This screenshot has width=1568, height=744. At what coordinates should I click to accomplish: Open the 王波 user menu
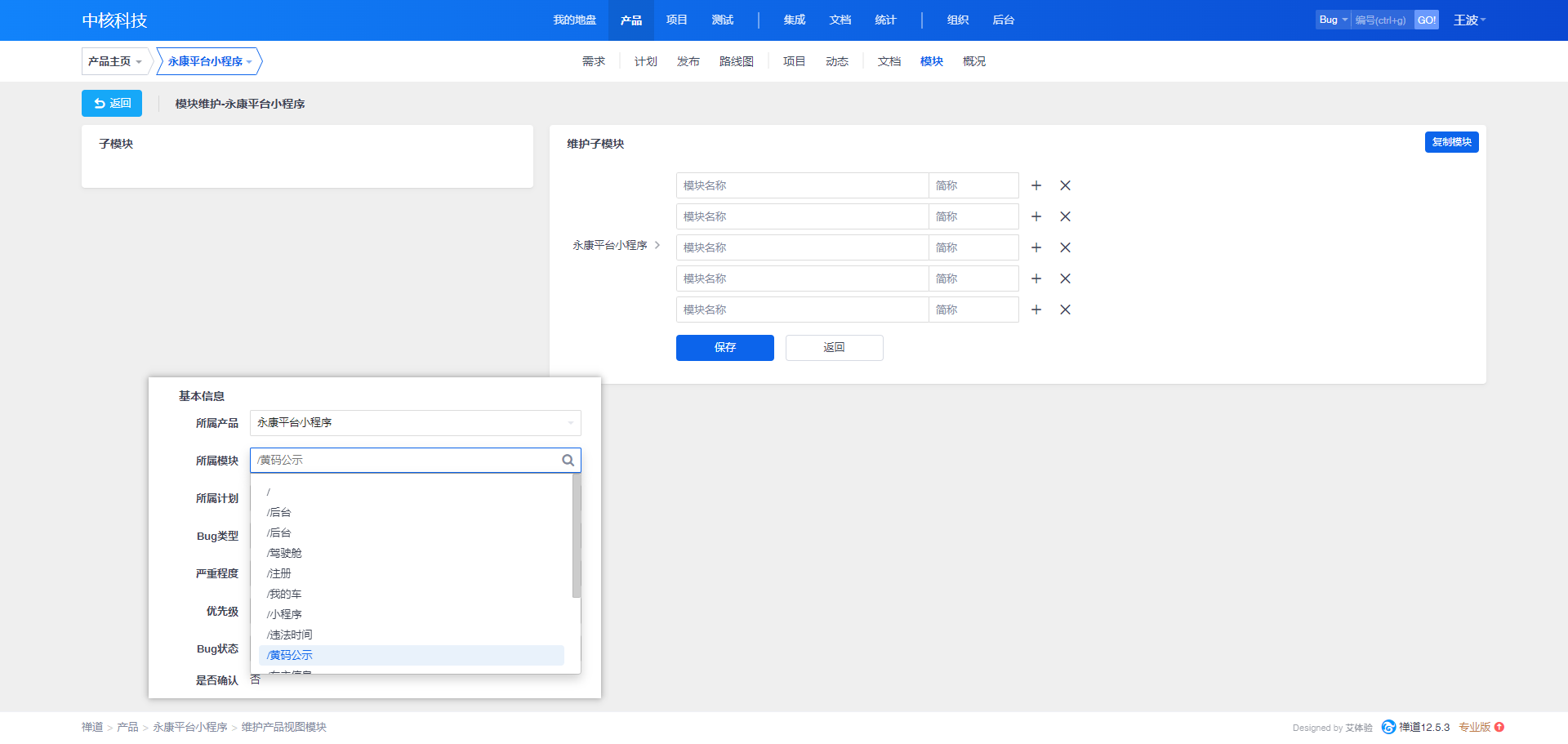click(x=1468, y=20)
